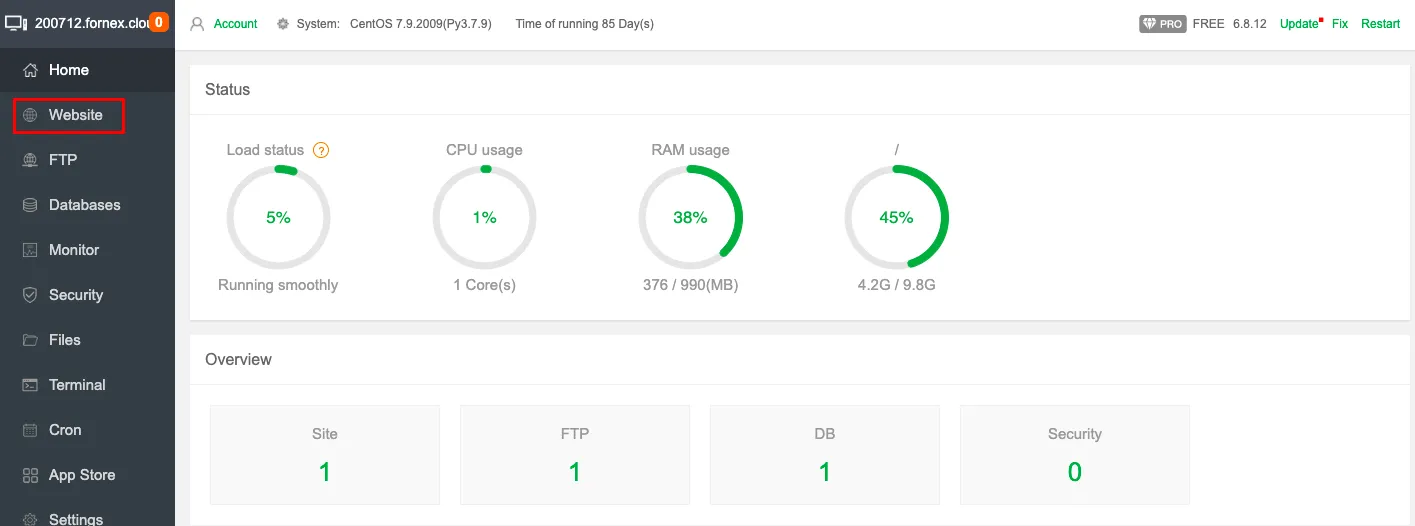The height and width of the screenshot is (526, 1415).
Task: Click the Cron calendar icon
Action: click(x=30, y=430)
